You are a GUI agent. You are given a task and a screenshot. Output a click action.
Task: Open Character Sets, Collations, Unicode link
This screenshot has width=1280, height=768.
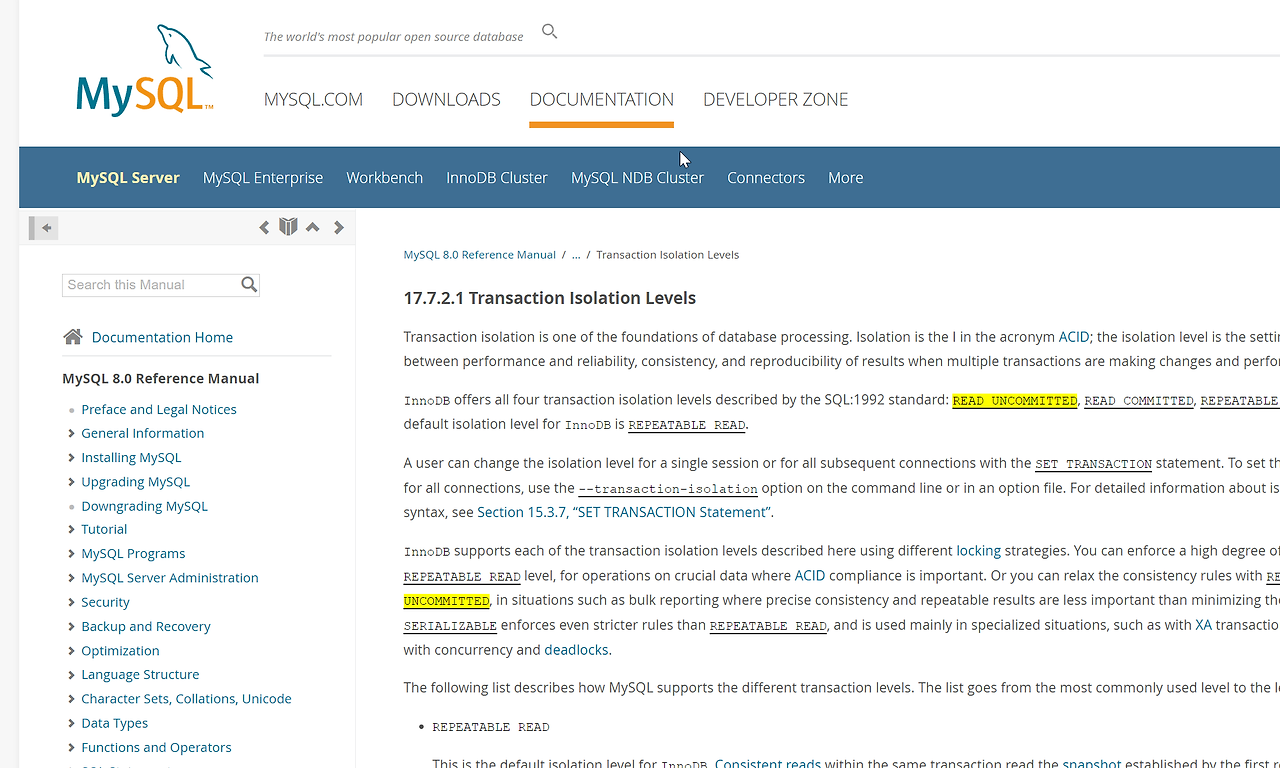tap(186, 698)
